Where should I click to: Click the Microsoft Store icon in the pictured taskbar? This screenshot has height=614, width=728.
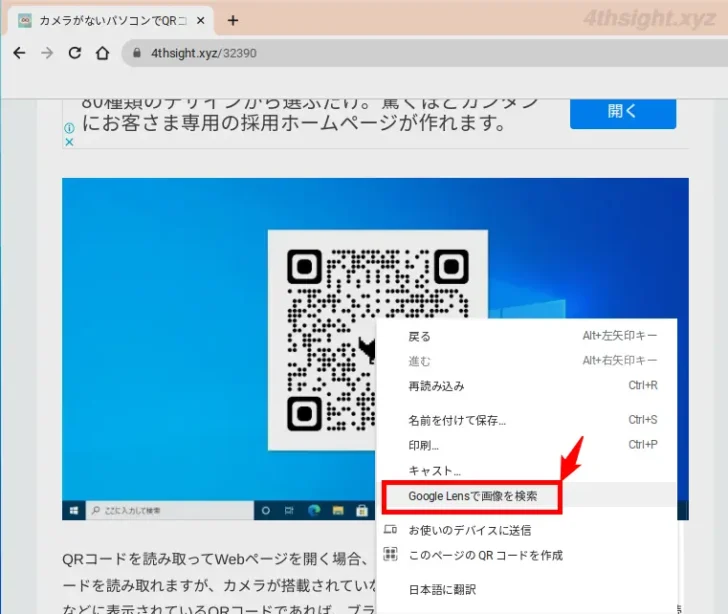click(x=362, y=510)
